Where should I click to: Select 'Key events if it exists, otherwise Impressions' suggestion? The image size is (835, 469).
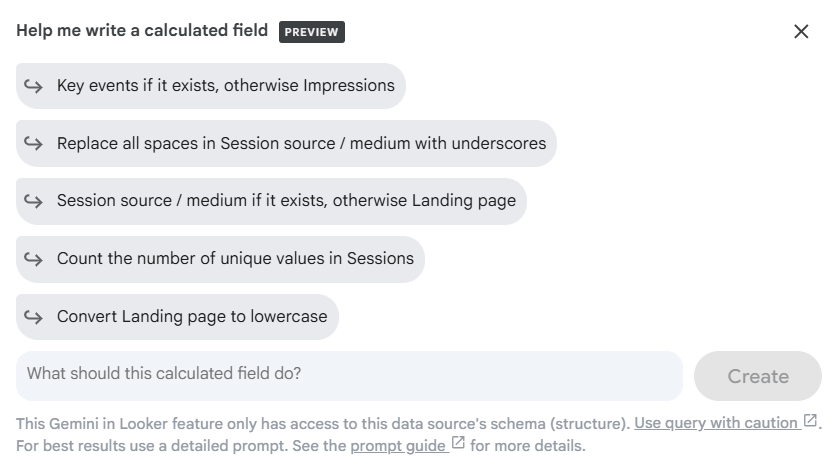coord(211,86)
